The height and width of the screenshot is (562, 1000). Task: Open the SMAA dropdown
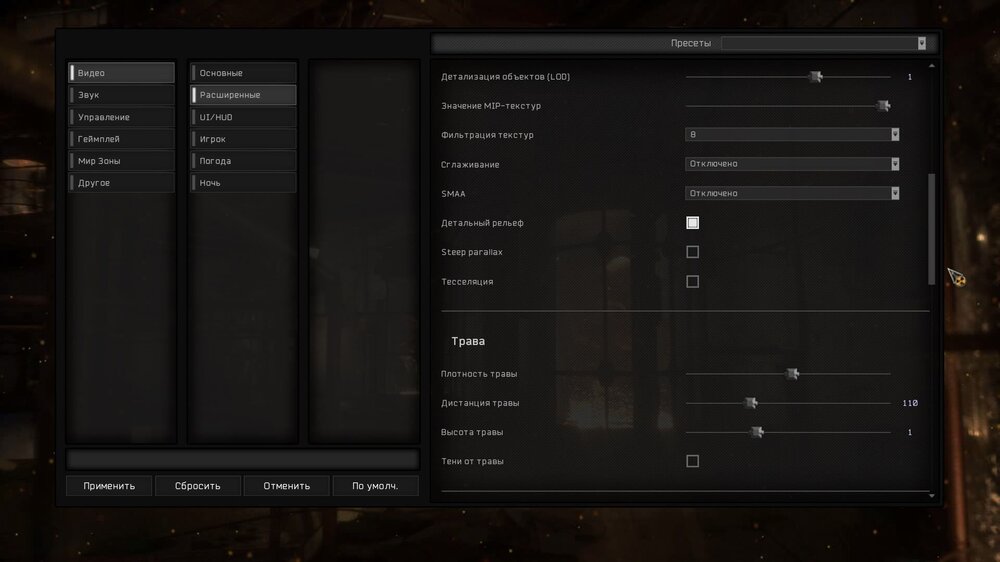tap(792, 193)
